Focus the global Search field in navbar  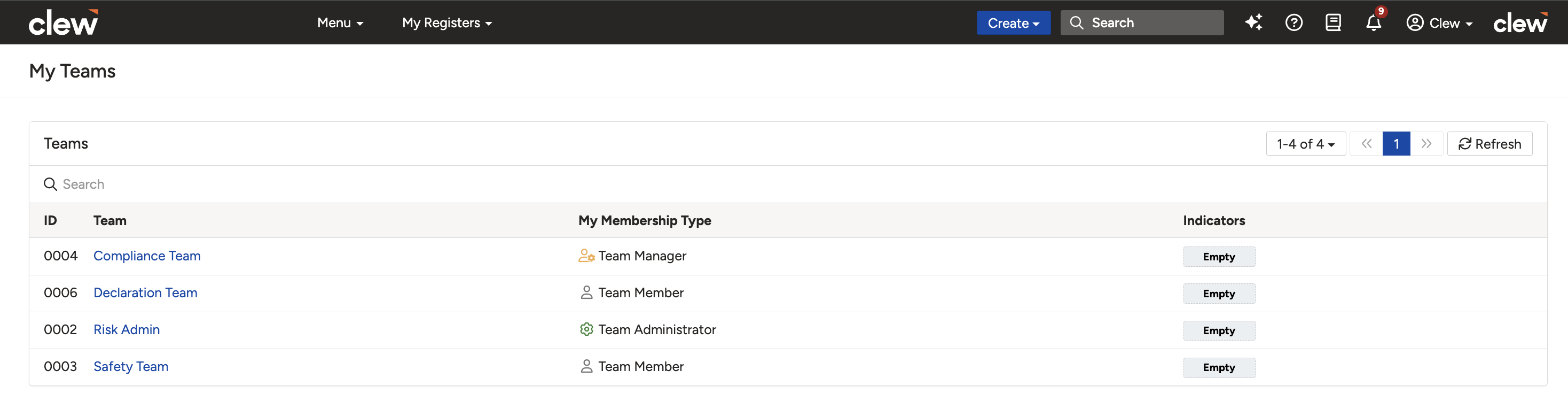[x=1142, y=22]
